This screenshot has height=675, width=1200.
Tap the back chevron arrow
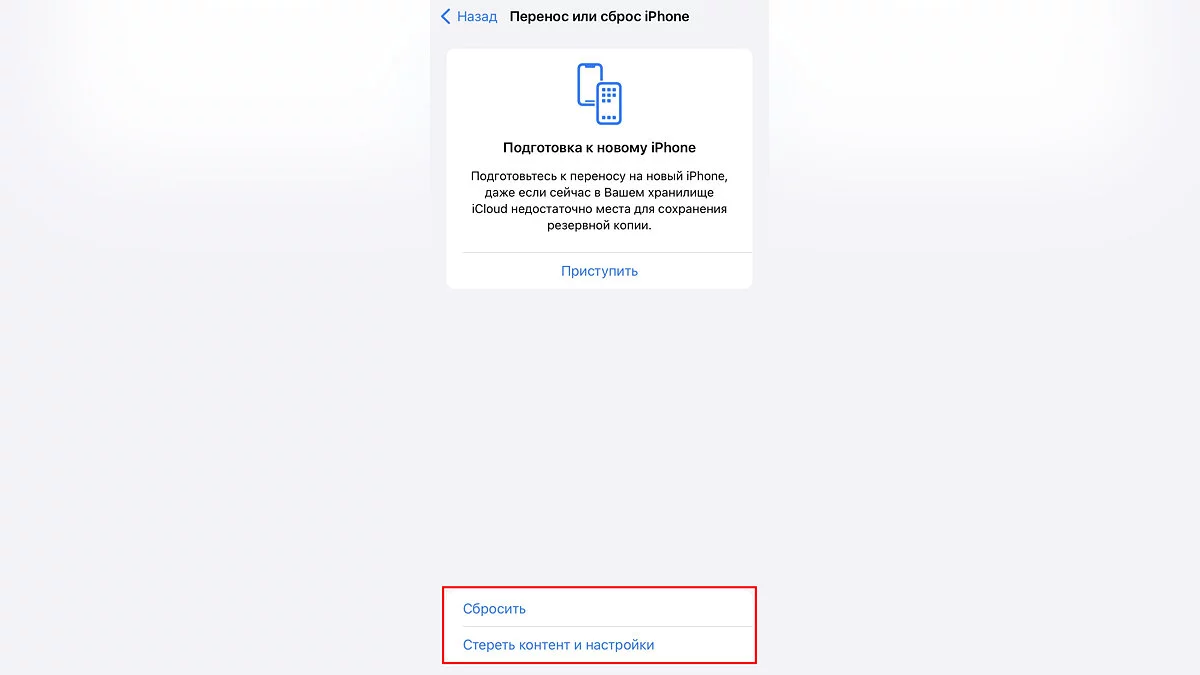click(x=446, y=17)
